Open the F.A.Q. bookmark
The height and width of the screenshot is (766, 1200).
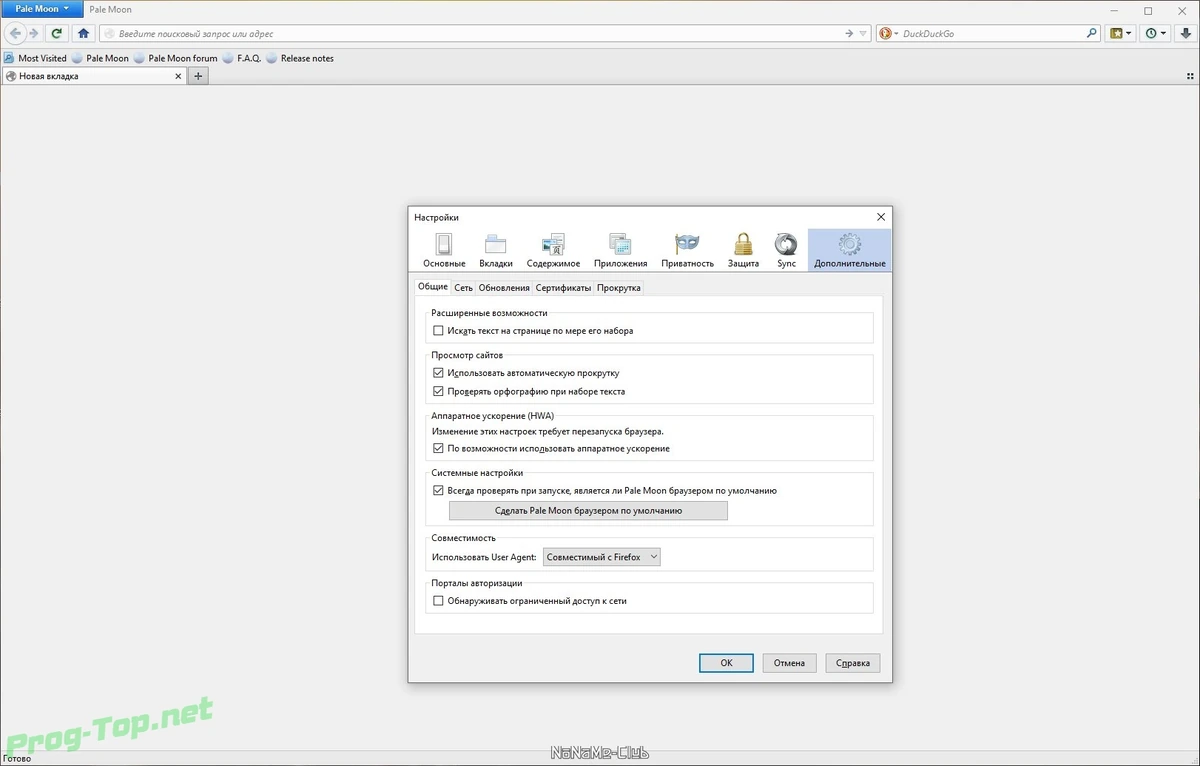242,58
